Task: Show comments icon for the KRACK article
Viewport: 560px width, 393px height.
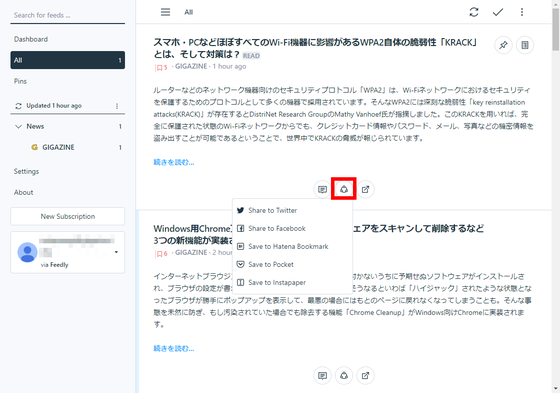Action: 322,189
